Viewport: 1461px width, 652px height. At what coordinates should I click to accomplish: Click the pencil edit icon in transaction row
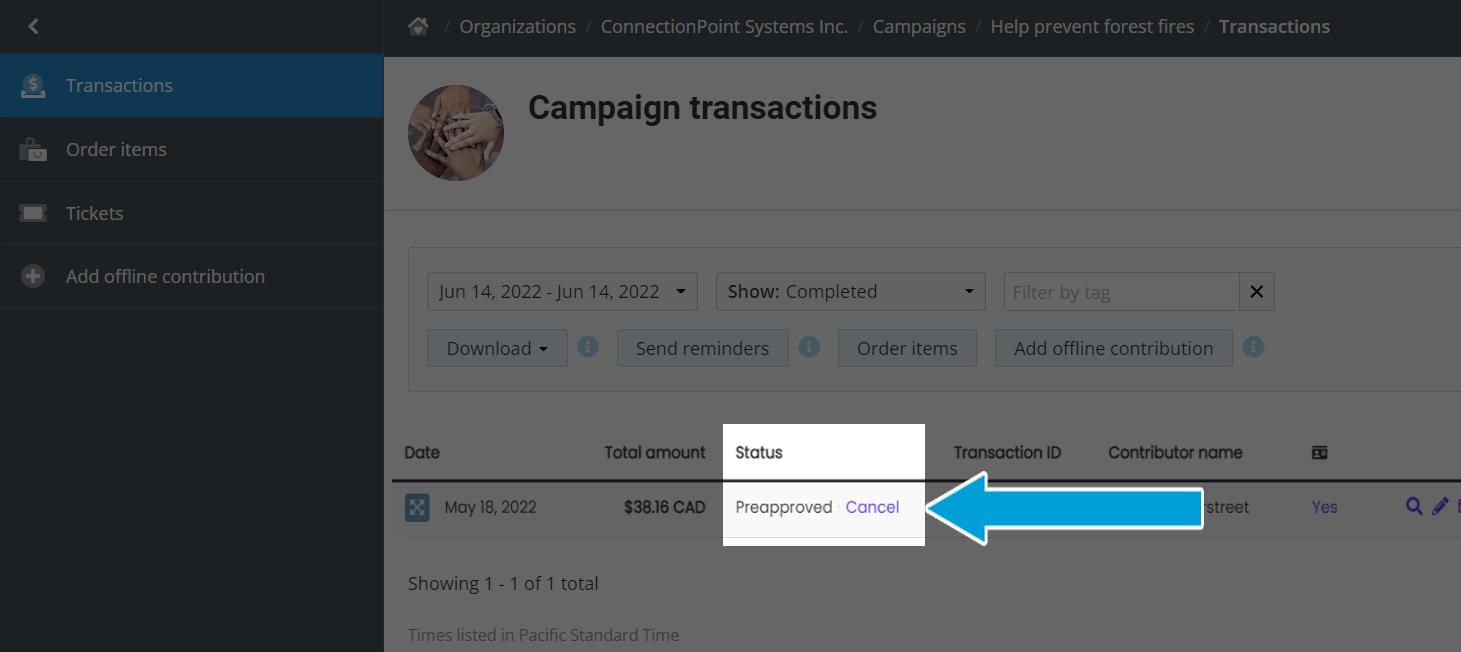tap(1440, 507)
